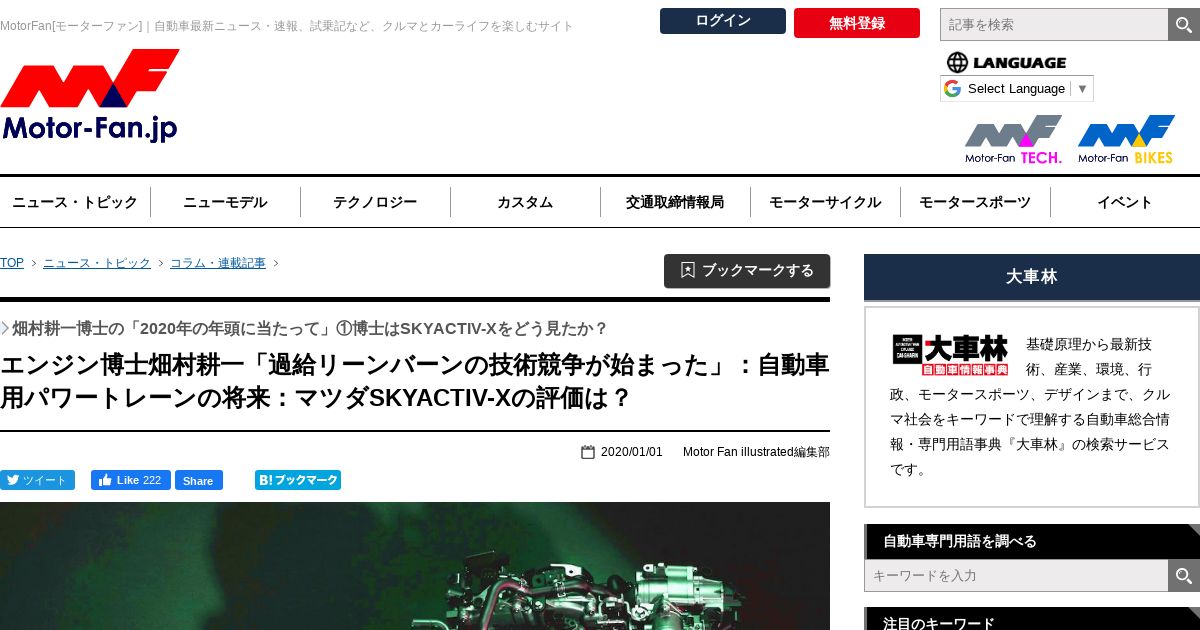Viewport: 1200px width, 630px height.
Task: Open the ニューモデル menu
Action: [225, 202]
